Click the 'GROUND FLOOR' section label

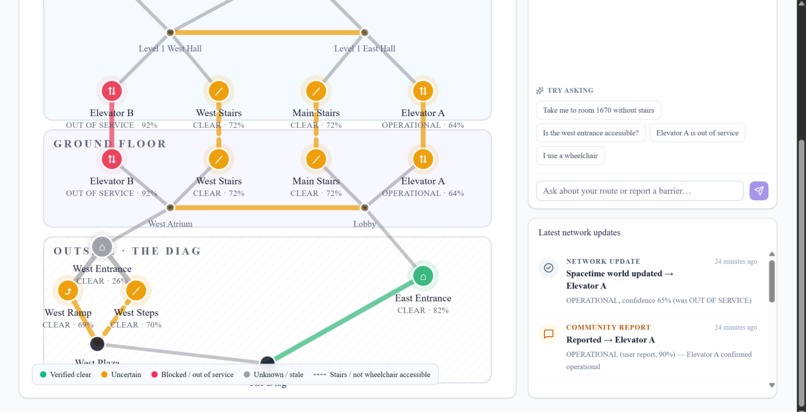[x=110, y=144]
